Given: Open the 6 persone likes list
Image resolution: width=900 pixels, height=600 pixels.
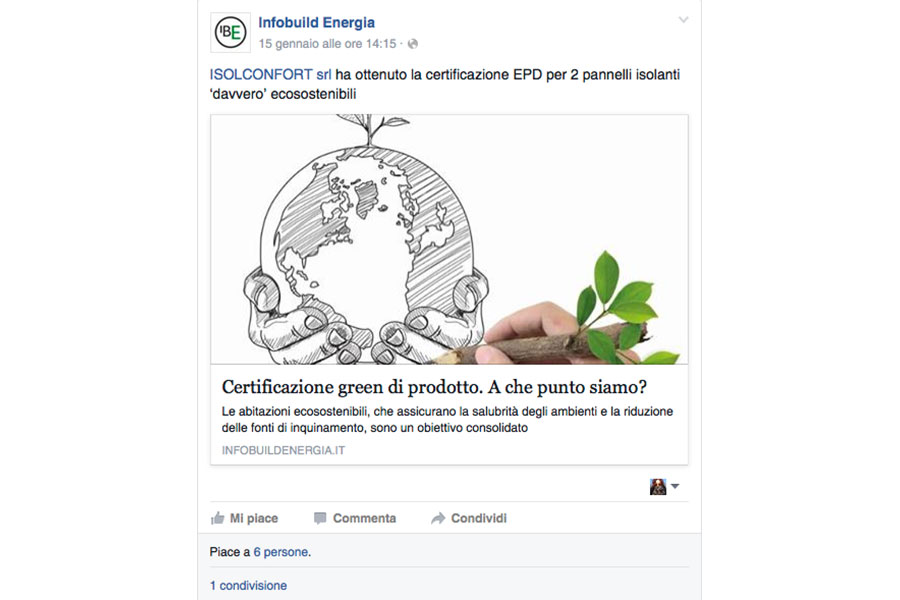Looking at the screenshot, I should 281,552.
